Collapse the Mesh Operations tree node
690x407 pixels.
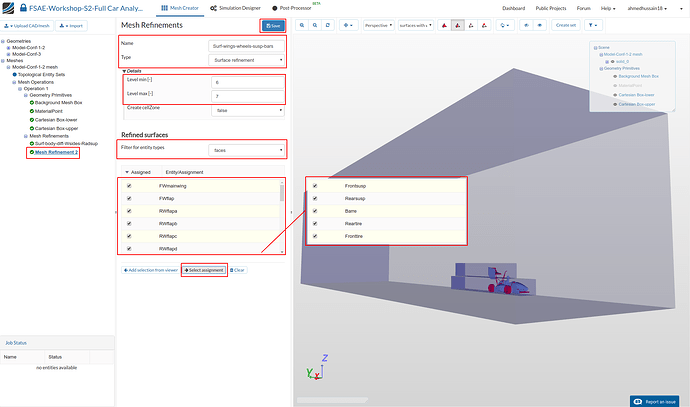coord(15,82)
